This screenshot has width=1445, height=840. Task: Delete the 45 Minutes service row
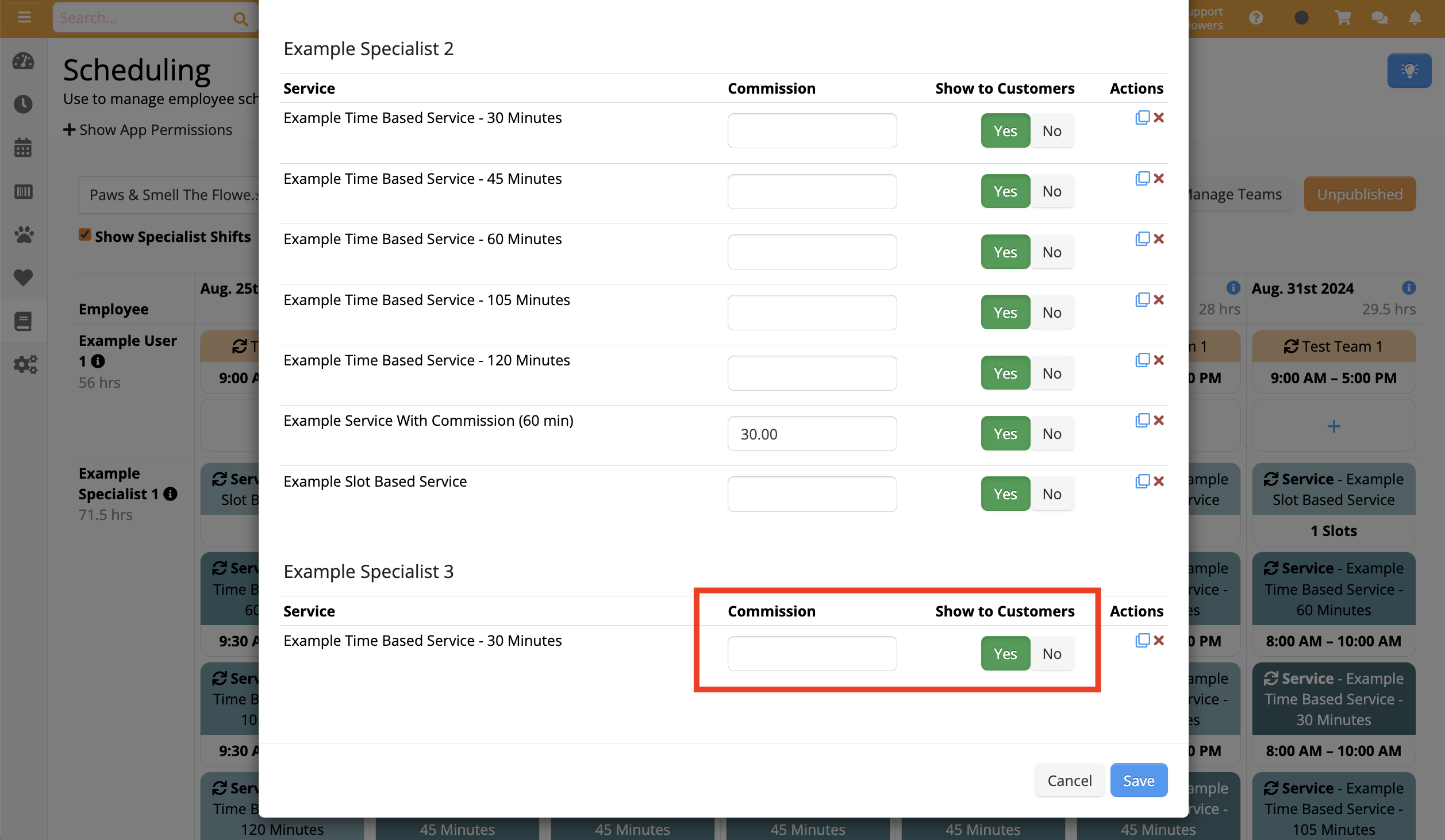(x=1159, y=178)
